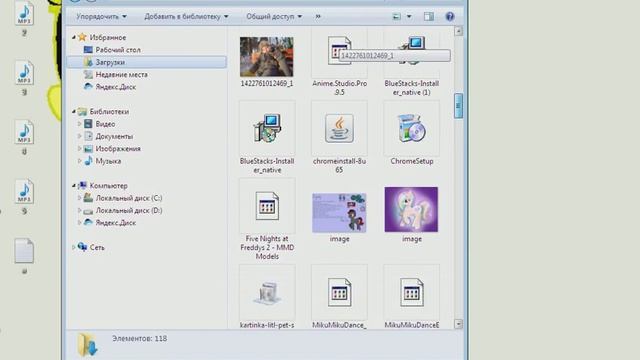This screenshot has height=360, width=640.
Task: Select the Сеть network icon
Action: coord(82,247)
